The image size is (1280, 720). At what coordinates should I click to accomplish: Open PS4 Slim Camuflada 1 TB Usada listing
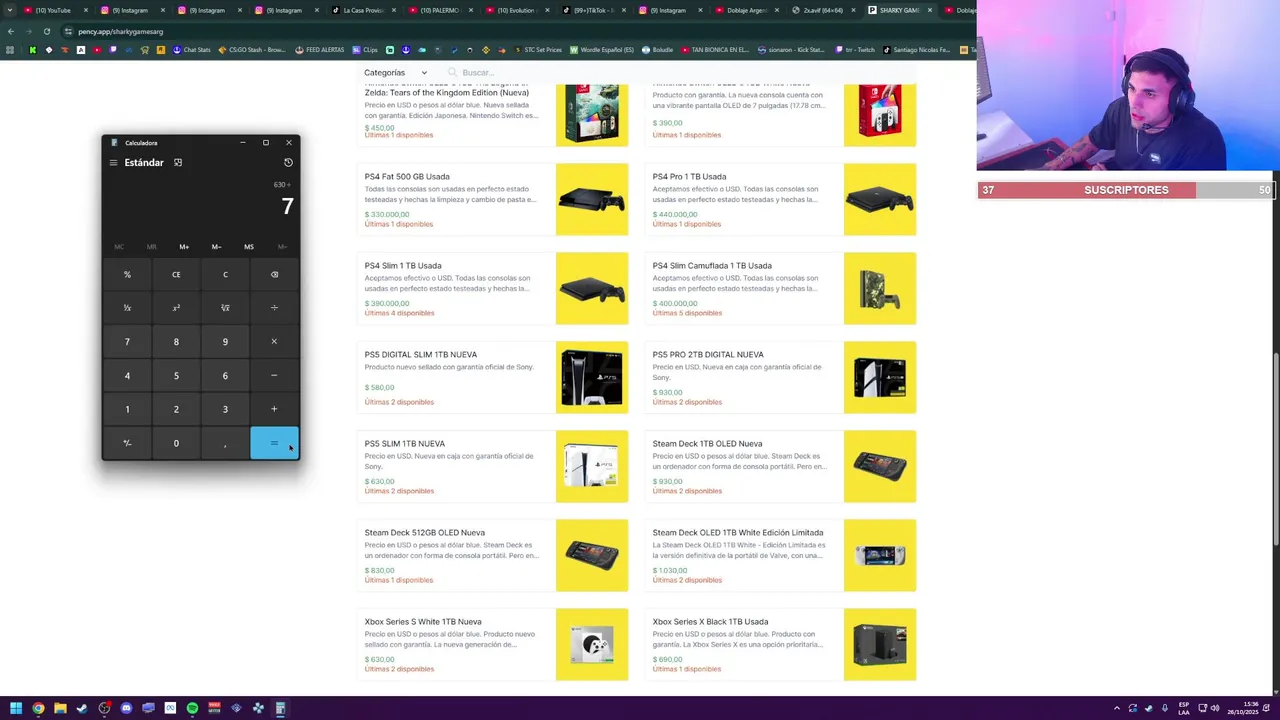pos(781,289)
